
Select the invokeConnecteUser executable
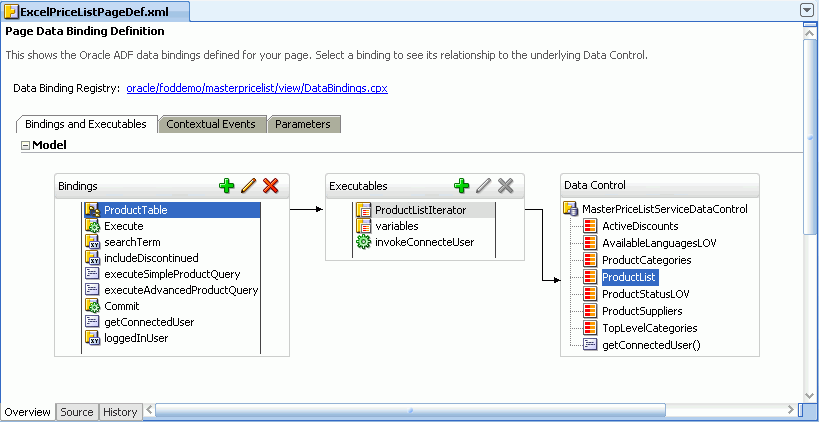coord(425,242)
